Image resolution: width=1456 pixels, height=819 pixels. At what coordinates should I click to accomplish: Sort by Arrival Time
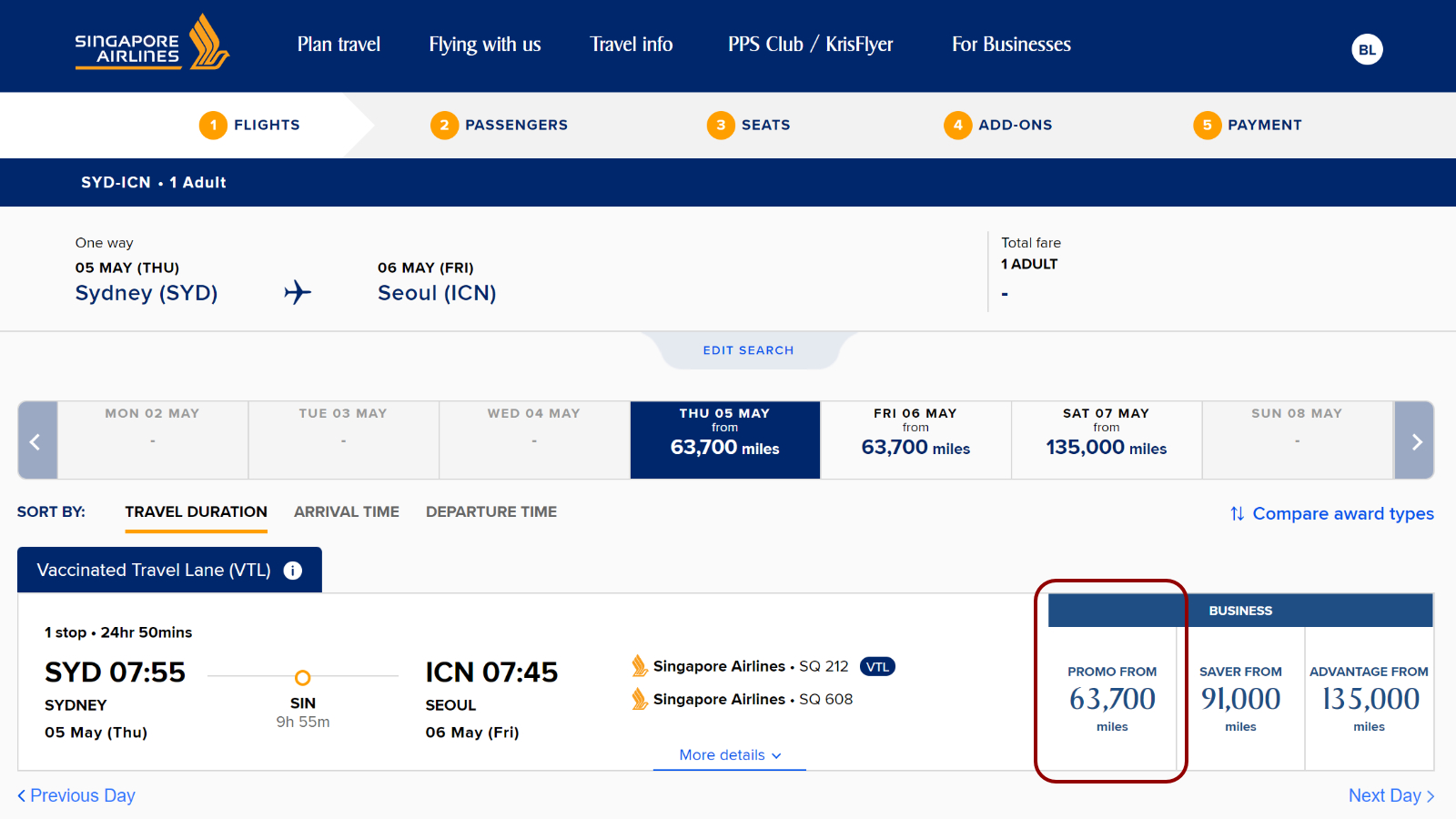(x=347, y=512)
